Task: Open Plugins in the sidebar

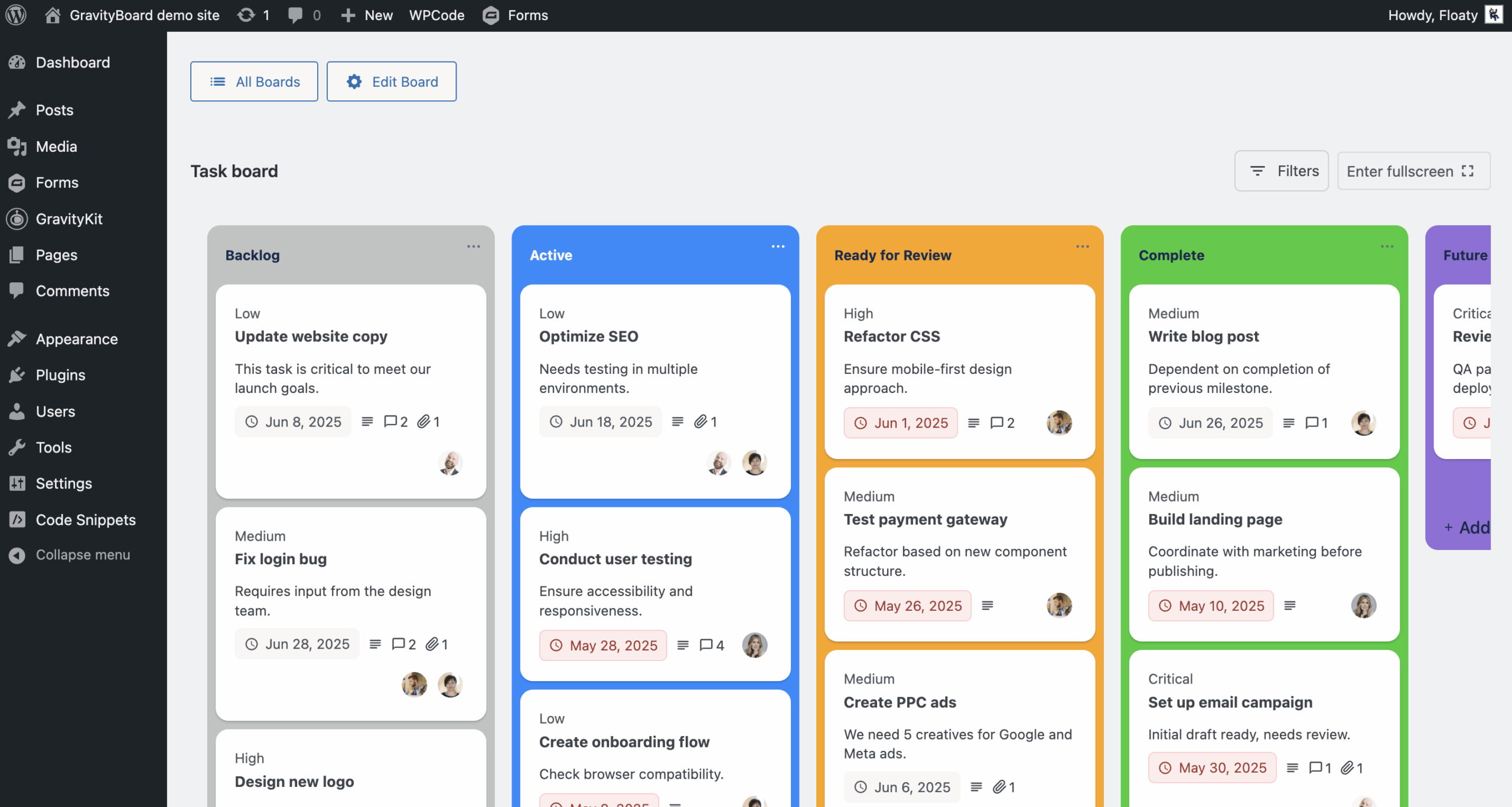Action: click(x=60, y=375)
